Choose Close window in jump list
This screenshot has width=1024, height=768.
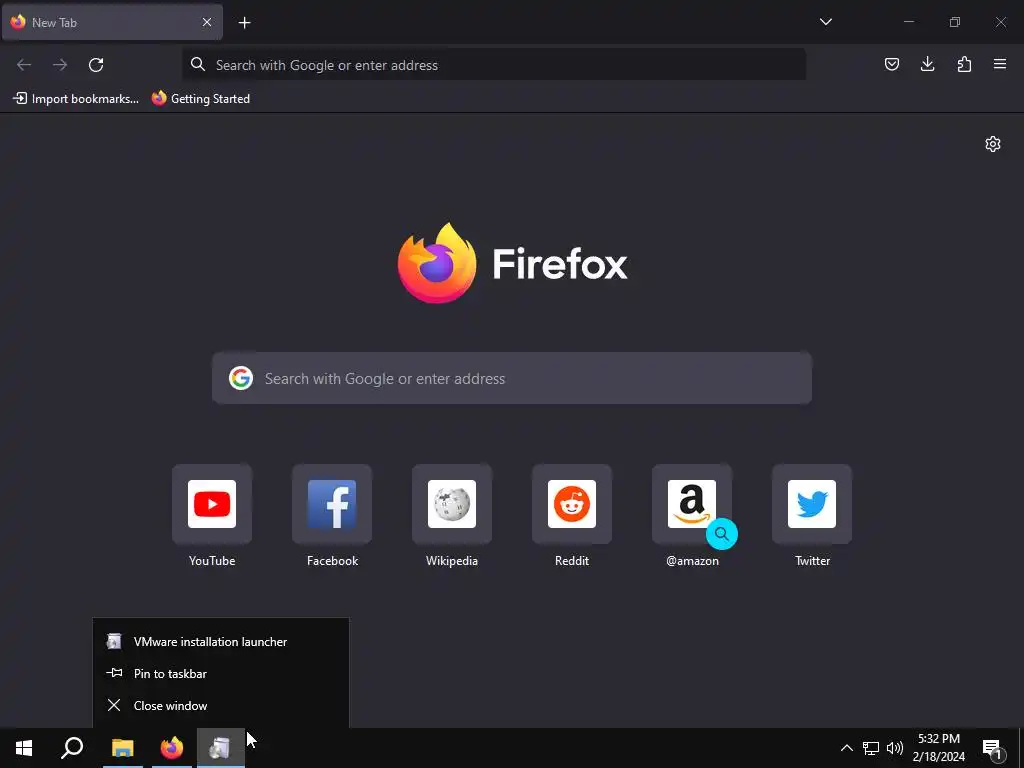tap(221, 705)
